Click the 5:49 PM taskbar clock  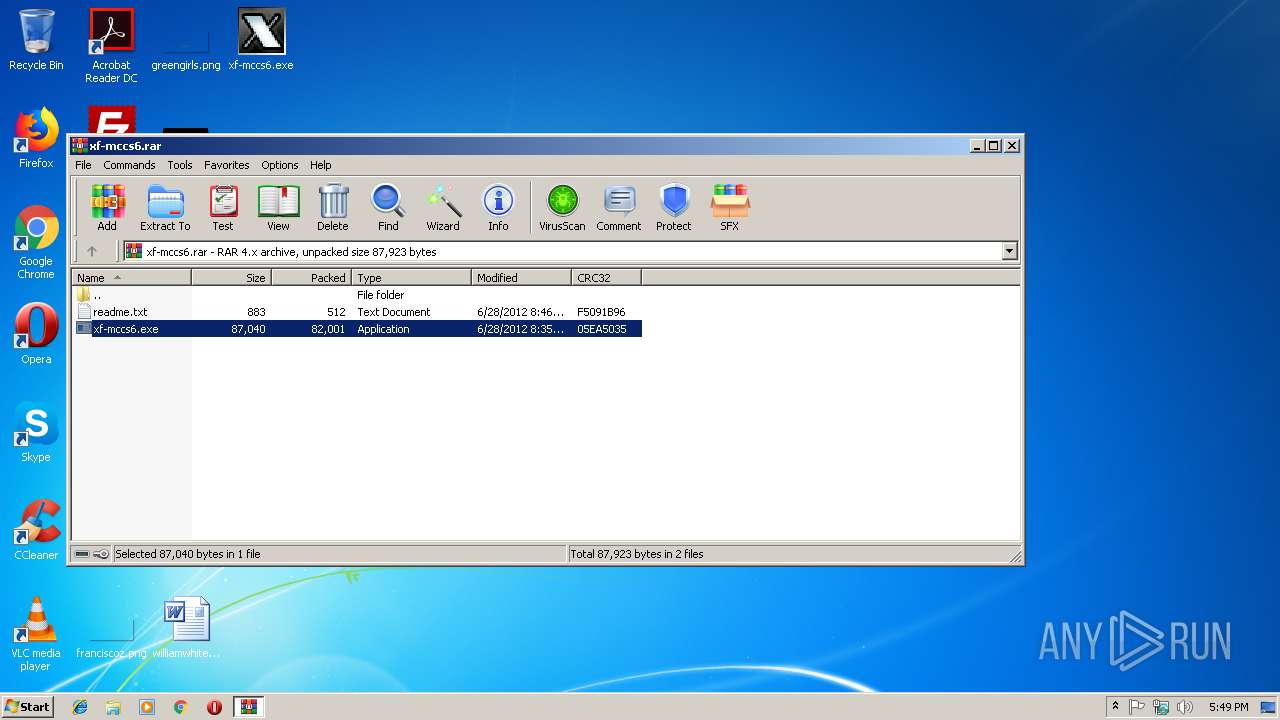[x=1228, y=707]
